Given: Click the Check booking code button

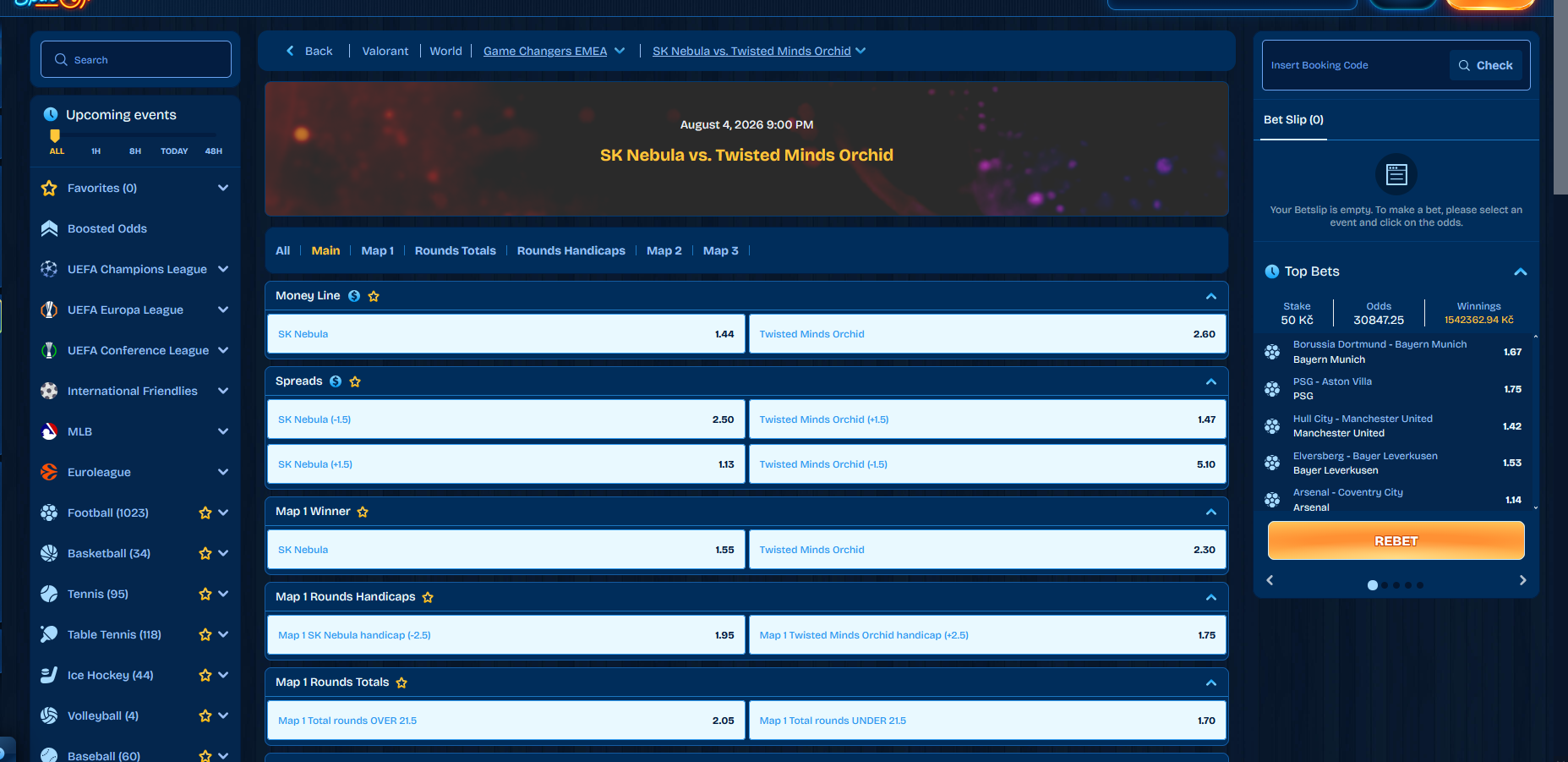Looking at the screenshot, I should 1485,65.
